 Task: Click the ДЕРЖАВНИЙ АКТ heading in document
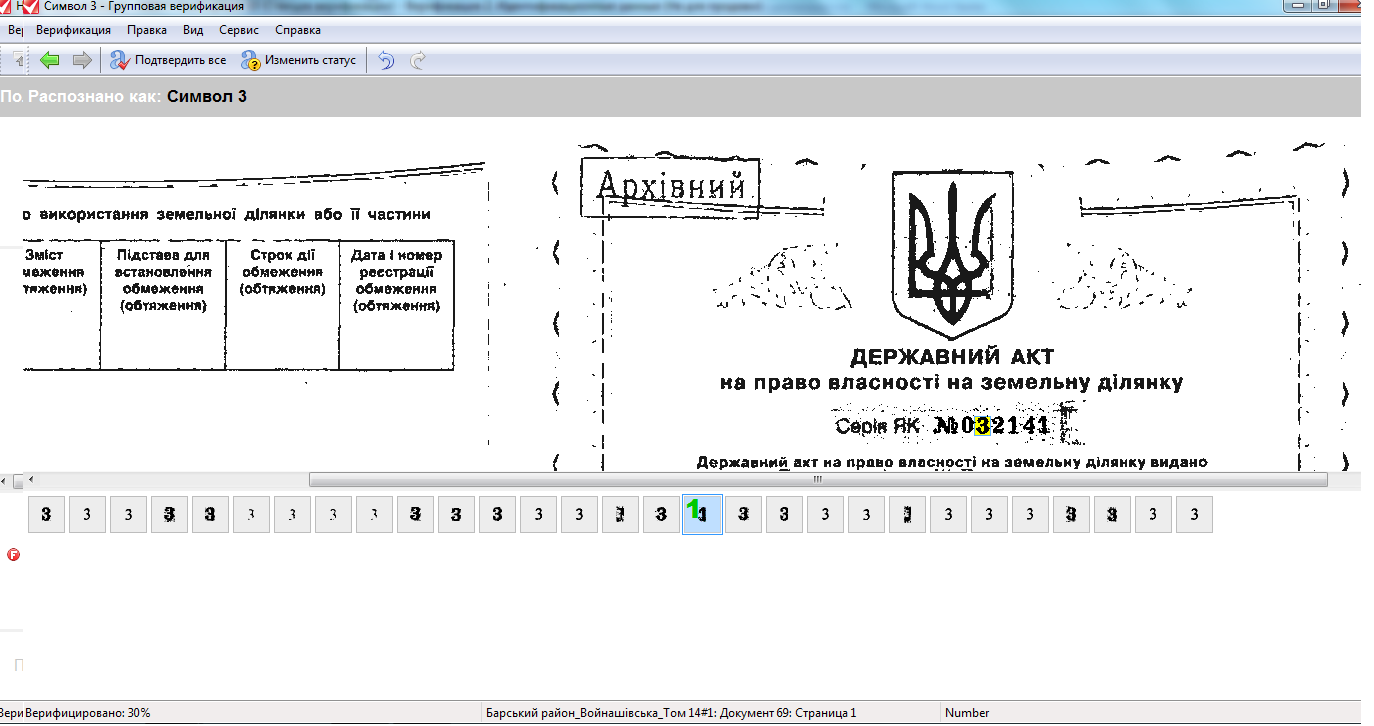coord(951,357)
